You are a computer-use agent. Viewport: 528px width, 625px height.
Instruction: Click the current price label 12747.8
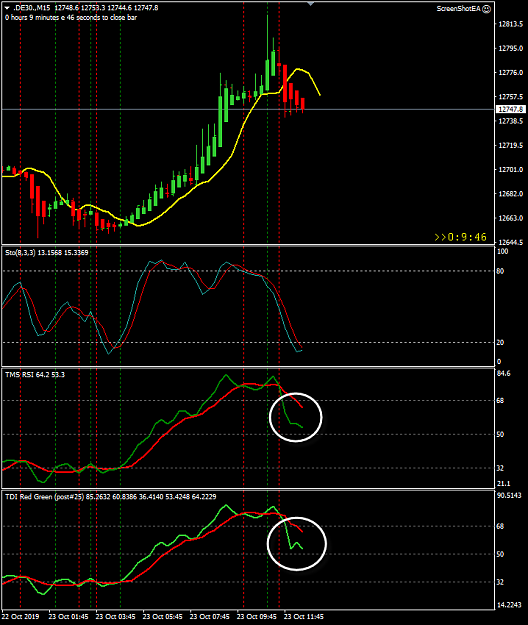[x=510, y=109]
